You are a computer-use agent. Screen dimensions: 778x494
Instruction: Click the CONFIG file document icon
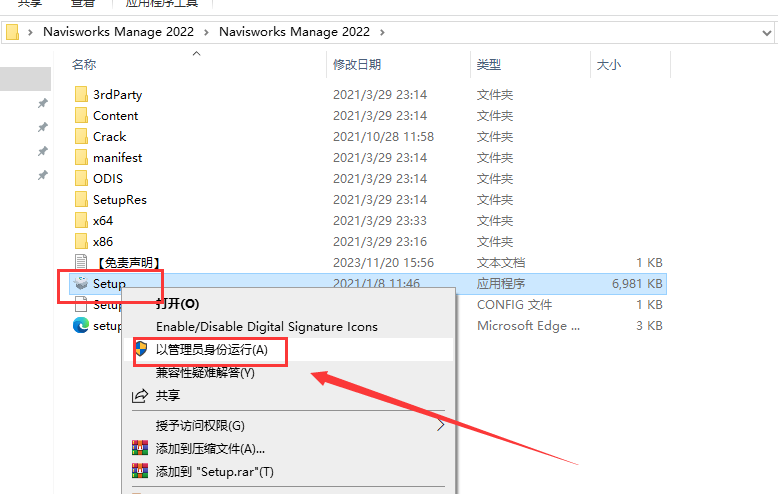tap(81, 304)
